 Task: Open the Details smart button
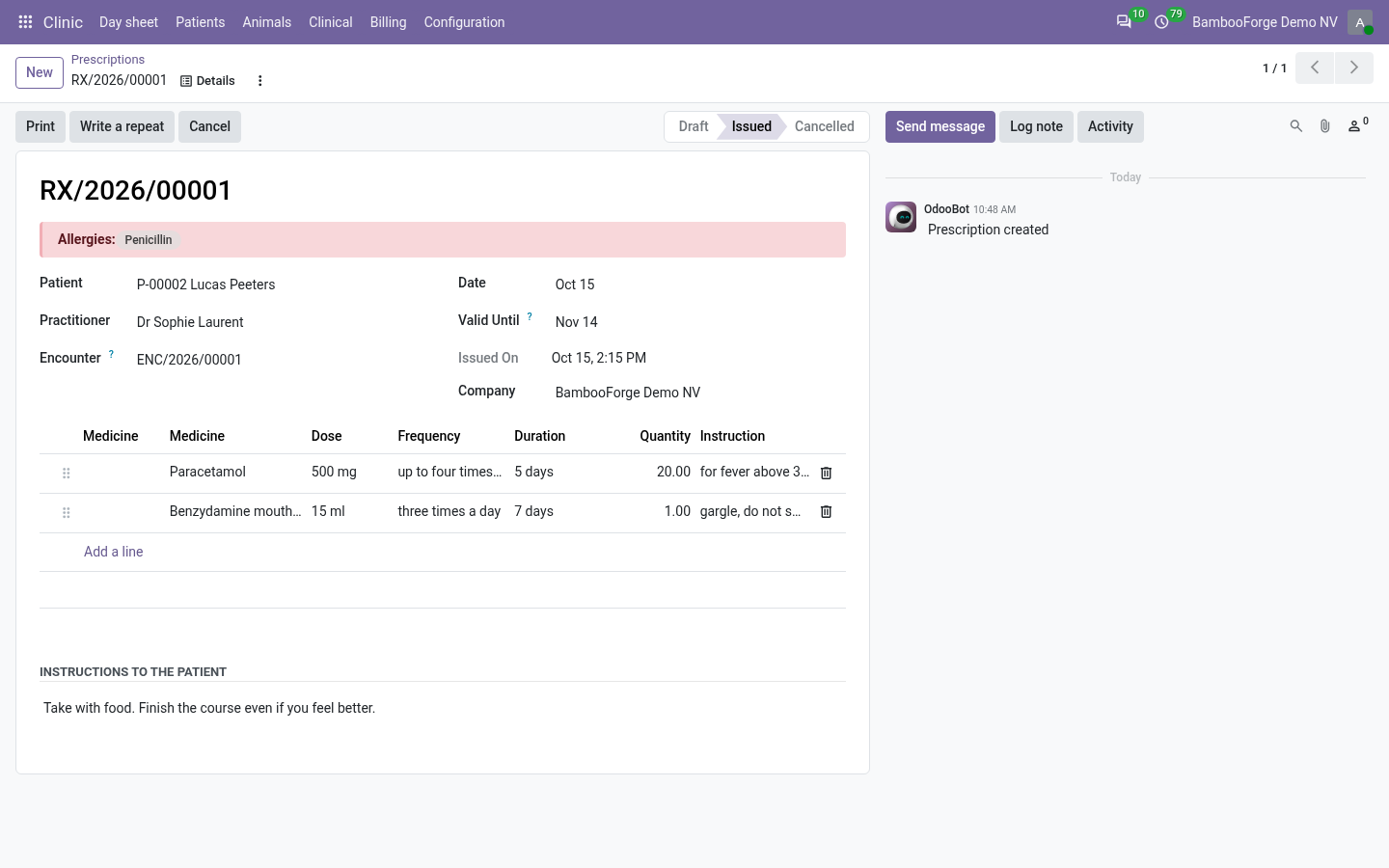tap(207, 81)
